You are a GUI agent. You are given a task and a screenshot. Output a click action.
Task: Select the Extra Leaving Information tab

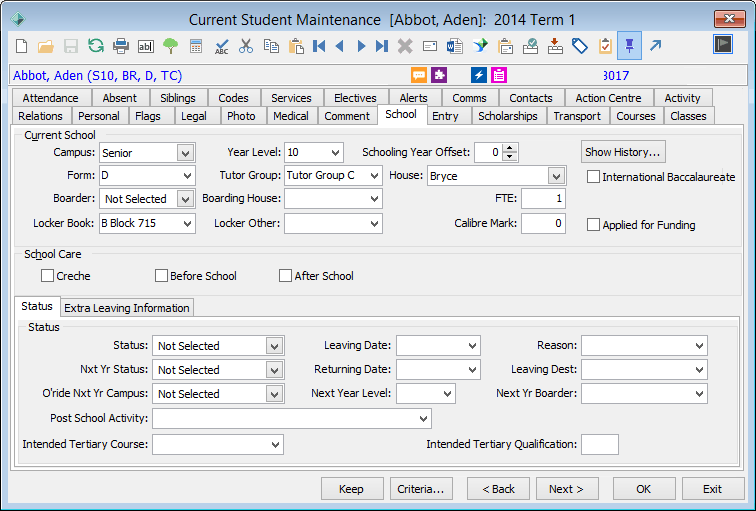pos(127,308)
